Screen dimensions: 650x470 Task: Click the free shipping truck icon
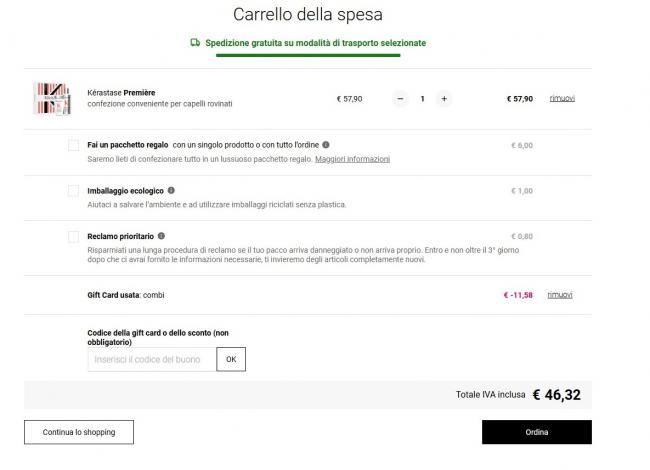click(195, 42)
